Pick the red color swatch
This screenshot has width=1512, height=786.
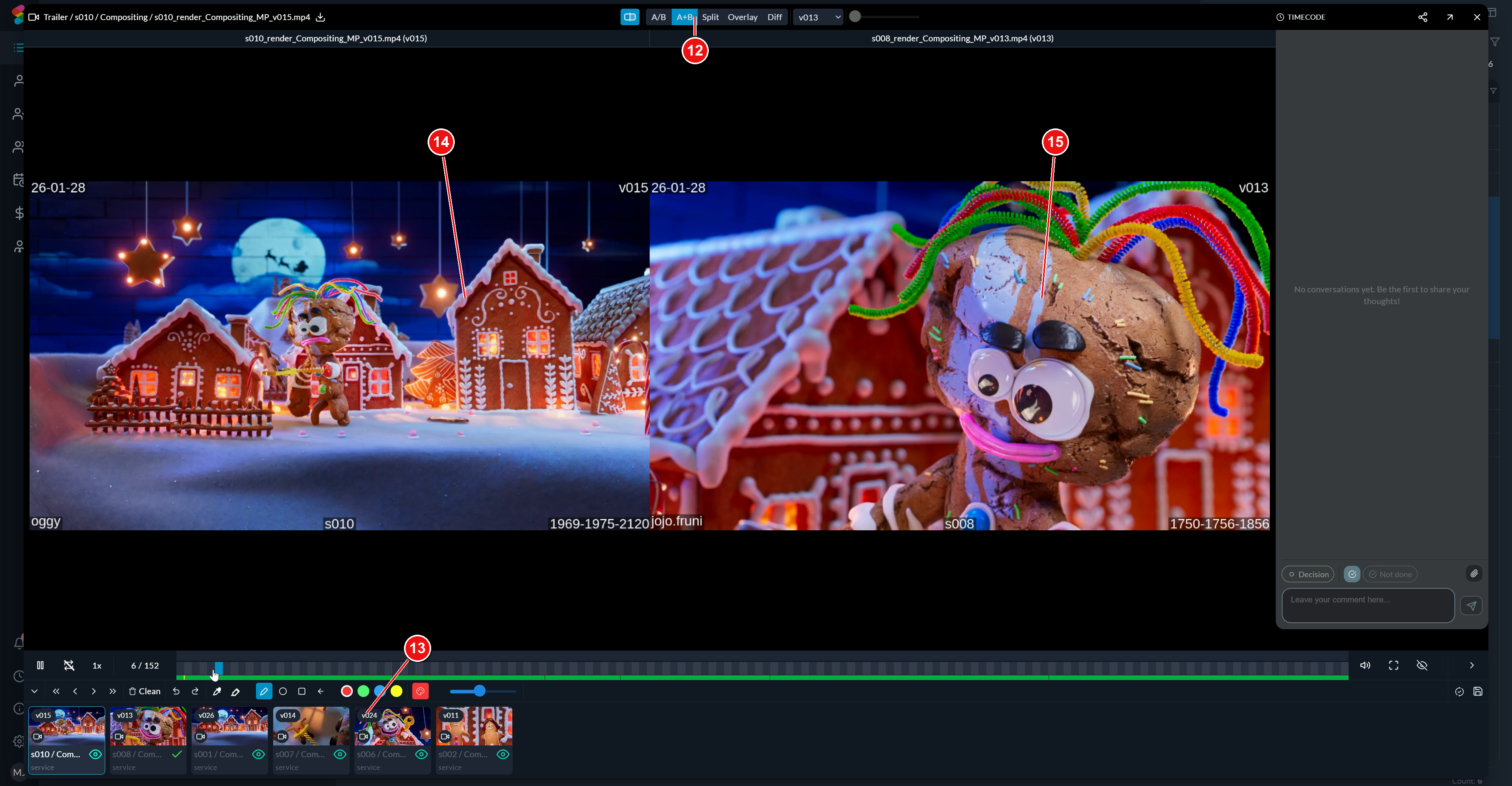point(346,691)
